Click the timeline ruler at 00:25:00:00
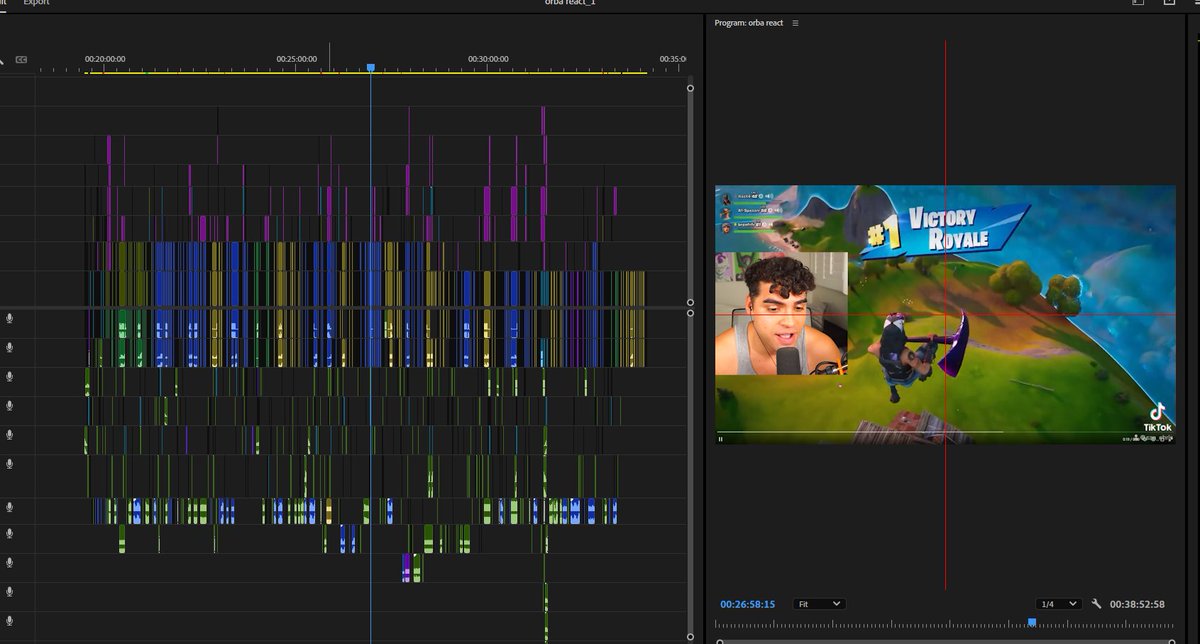Viewport: 1200px width, 644px height. [297, 59]
